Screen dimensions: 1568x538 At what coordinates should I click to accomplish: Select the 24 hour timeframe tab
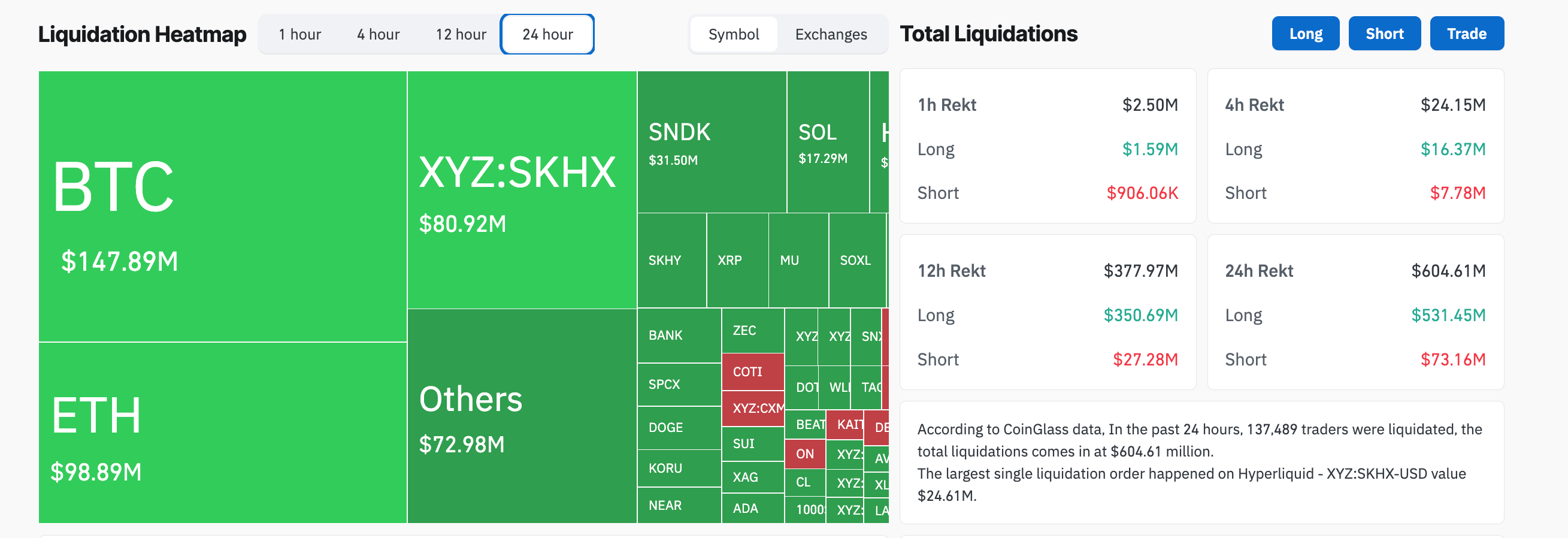(547, 34)
